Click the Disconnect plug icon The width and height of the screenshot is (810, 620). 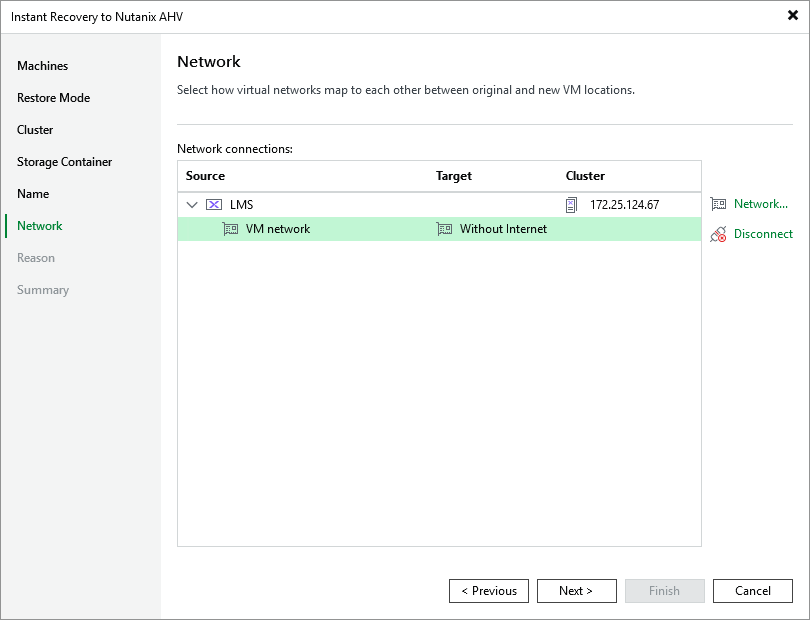(x=718, y=233)
